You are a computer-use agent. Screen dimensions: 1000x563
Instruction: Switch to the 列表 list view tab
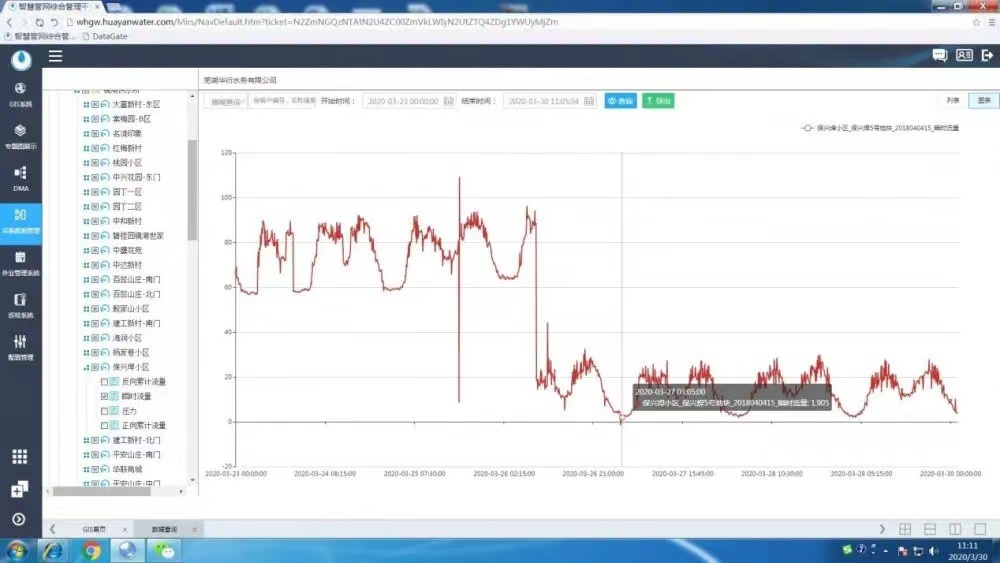tap(953, 100)
